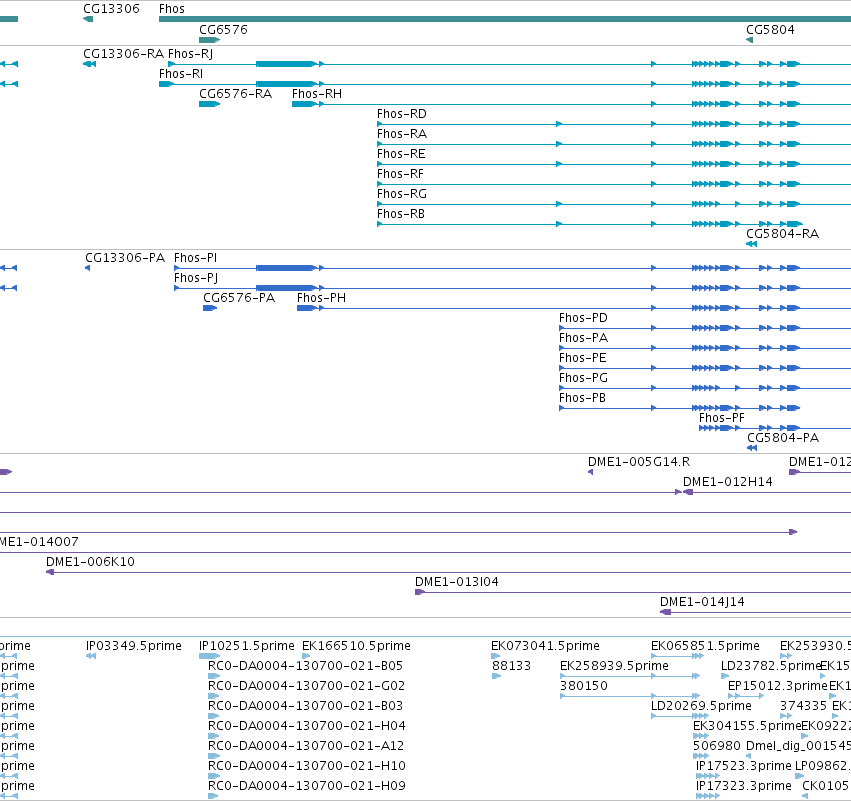Click the CG13306 gene arrow glyph
This screenshot has height=801, width=851.
click(x=88, y=20)
